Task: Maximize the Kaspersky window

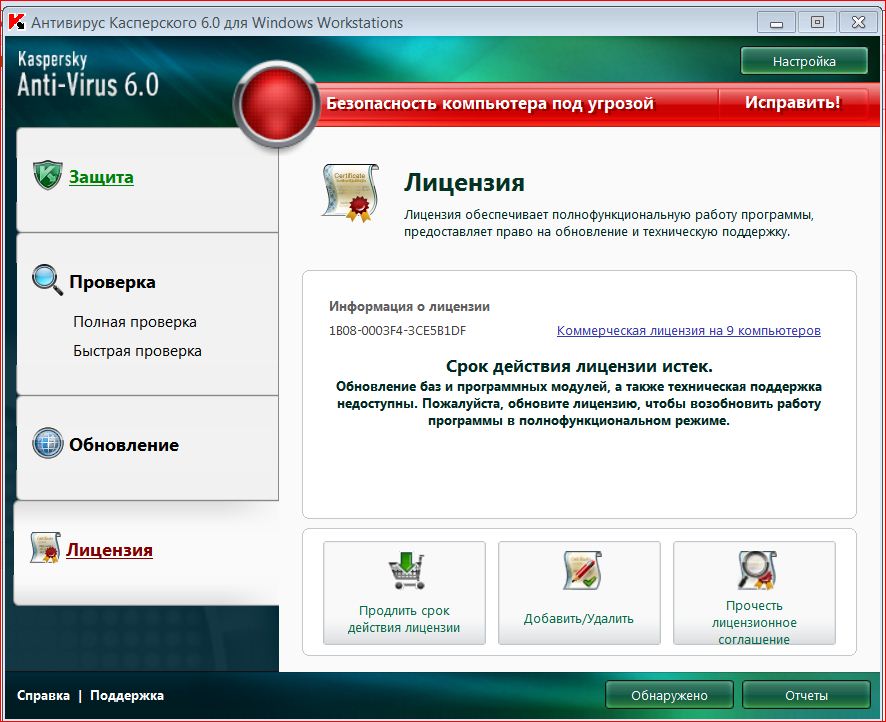Action: coord(817,23)
